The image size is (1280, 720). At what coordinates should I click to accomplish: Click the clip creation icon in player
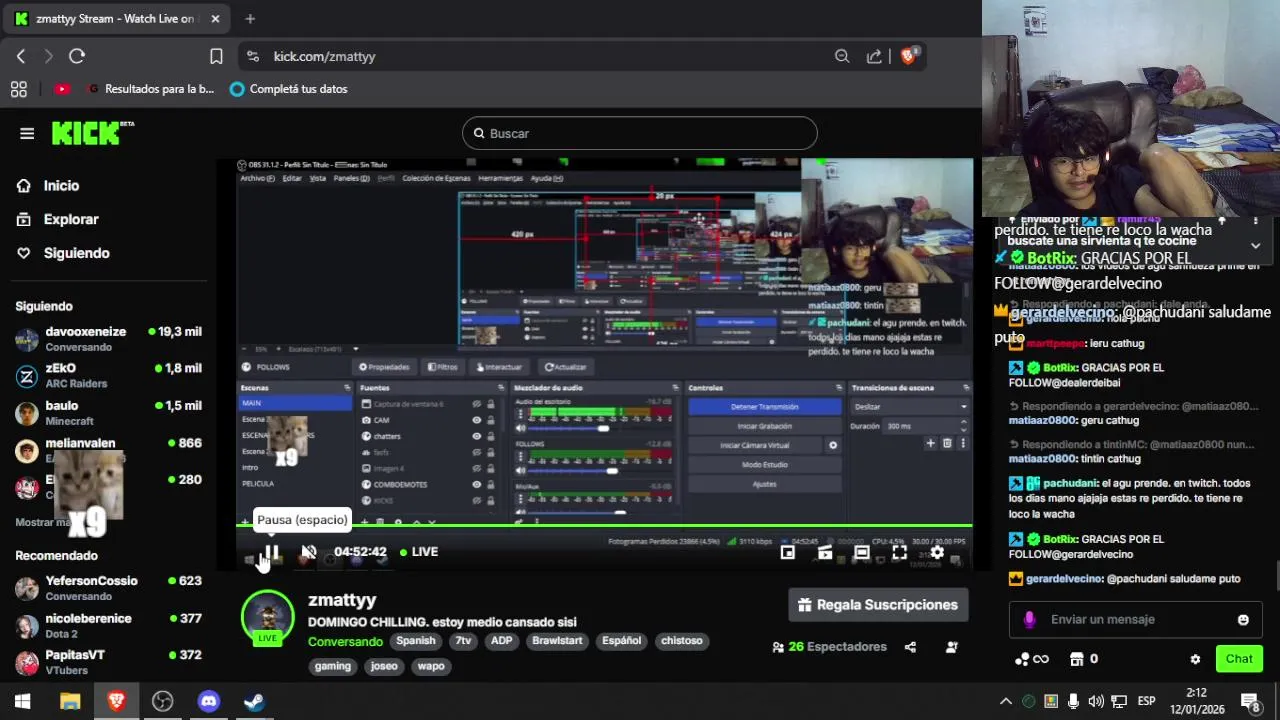point(825,552)
